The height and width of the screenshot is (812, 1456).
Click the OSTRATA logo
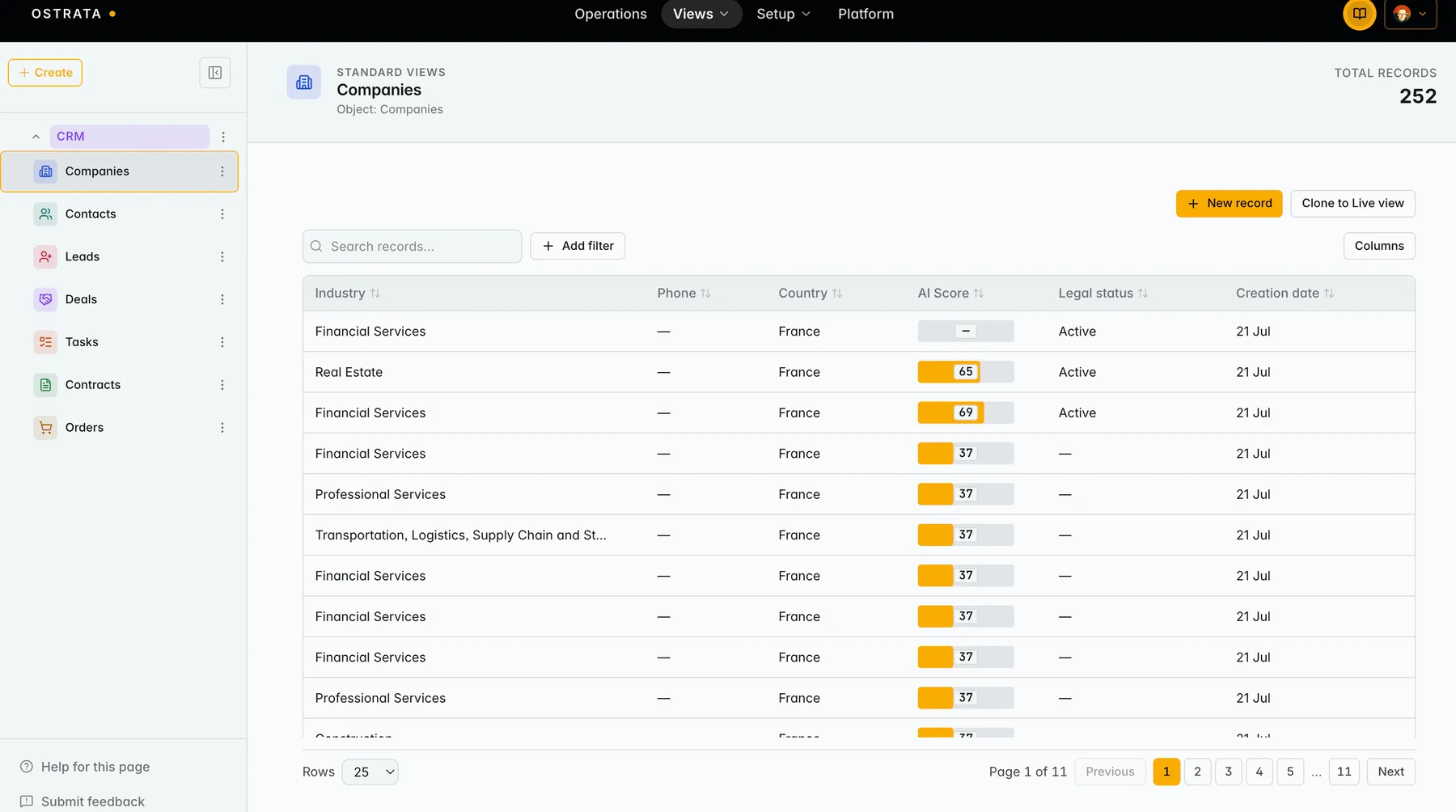click(73, 14)
